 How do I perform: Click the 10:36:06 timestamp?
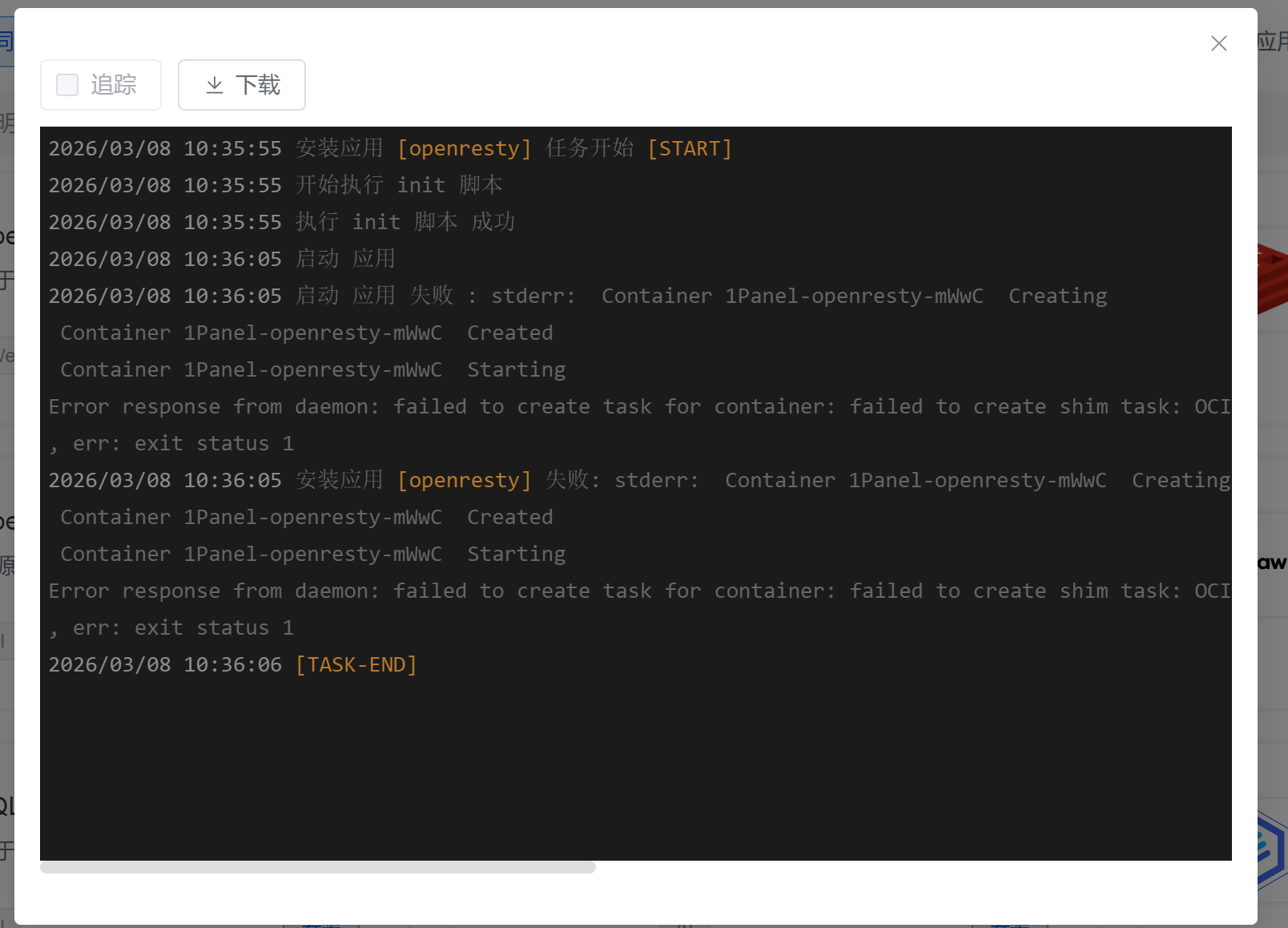tap(232, 665)
